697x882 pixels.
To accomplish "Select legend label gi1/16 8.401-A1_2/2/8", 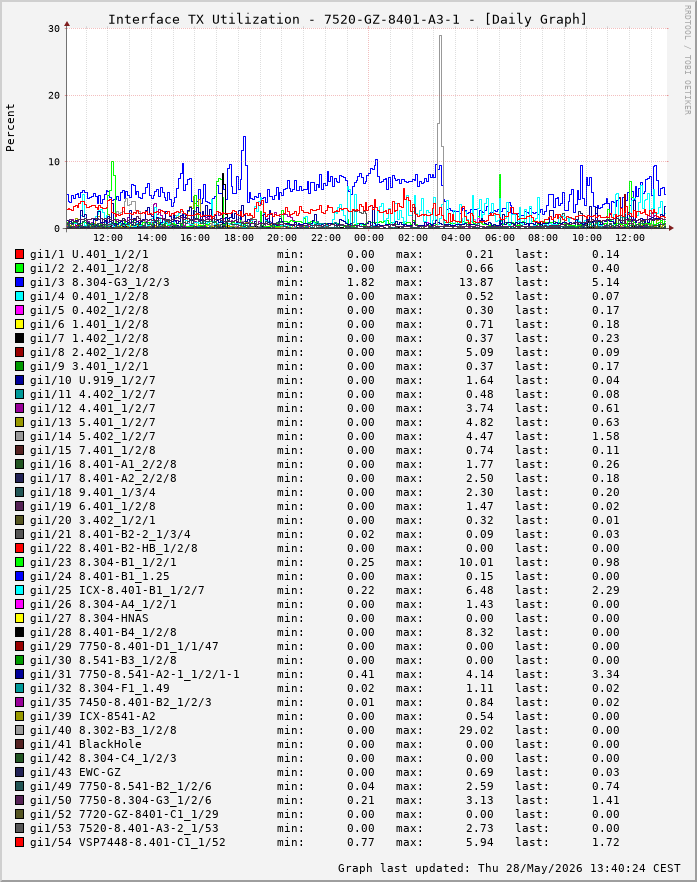I will click(x=103, y=465).
